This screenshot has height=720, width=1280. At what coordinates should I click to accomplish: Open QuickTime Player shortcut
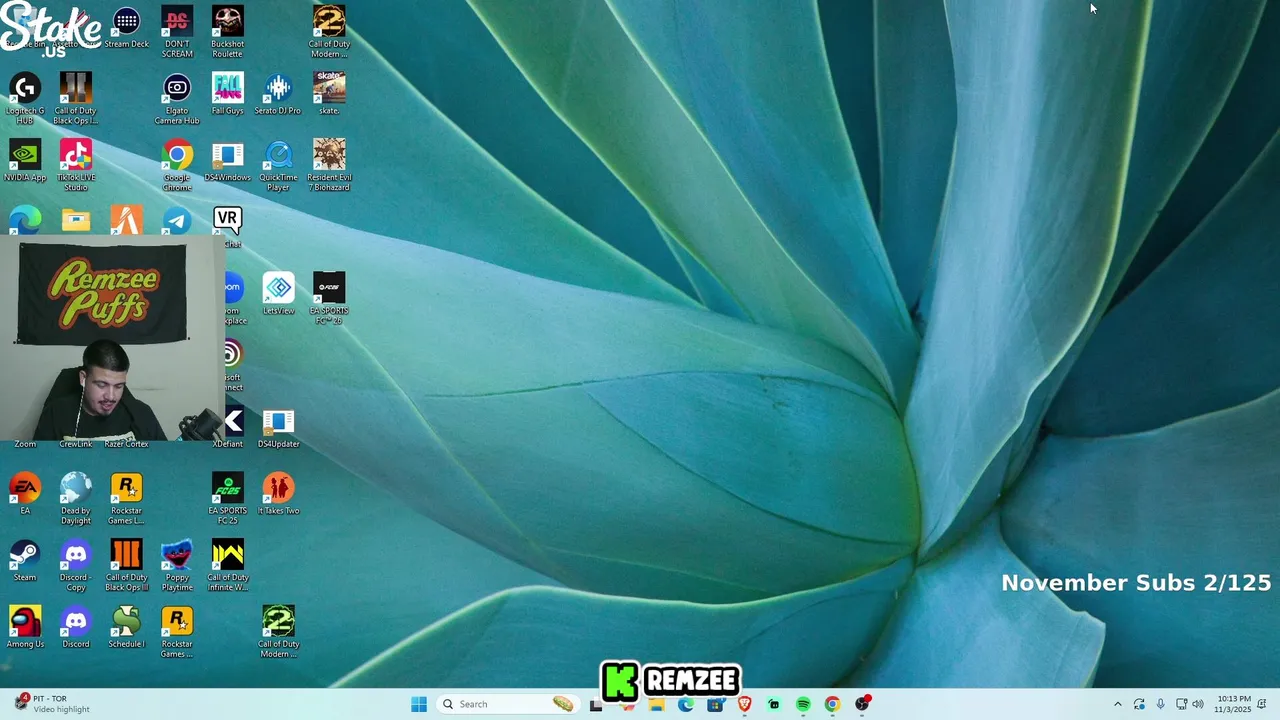pos(278,166)
